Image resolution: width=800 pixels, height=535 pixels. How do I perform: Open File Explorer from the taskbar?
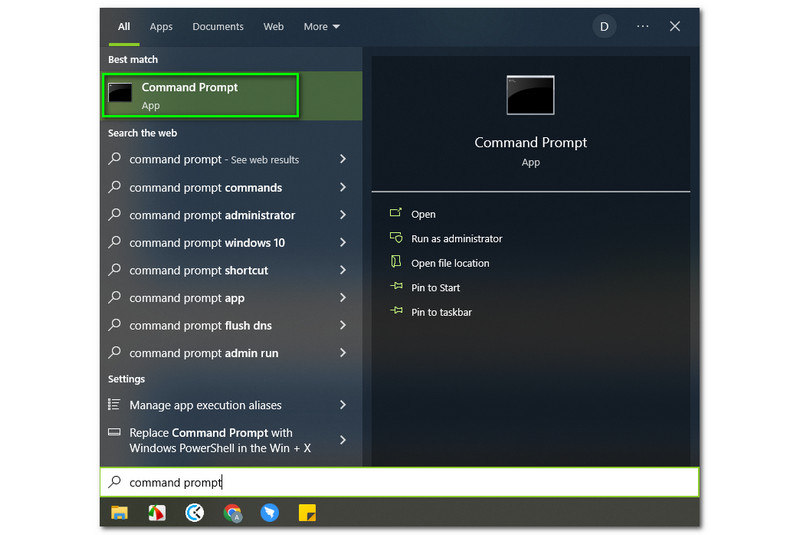pyautogui.click(x=119, y=513)
